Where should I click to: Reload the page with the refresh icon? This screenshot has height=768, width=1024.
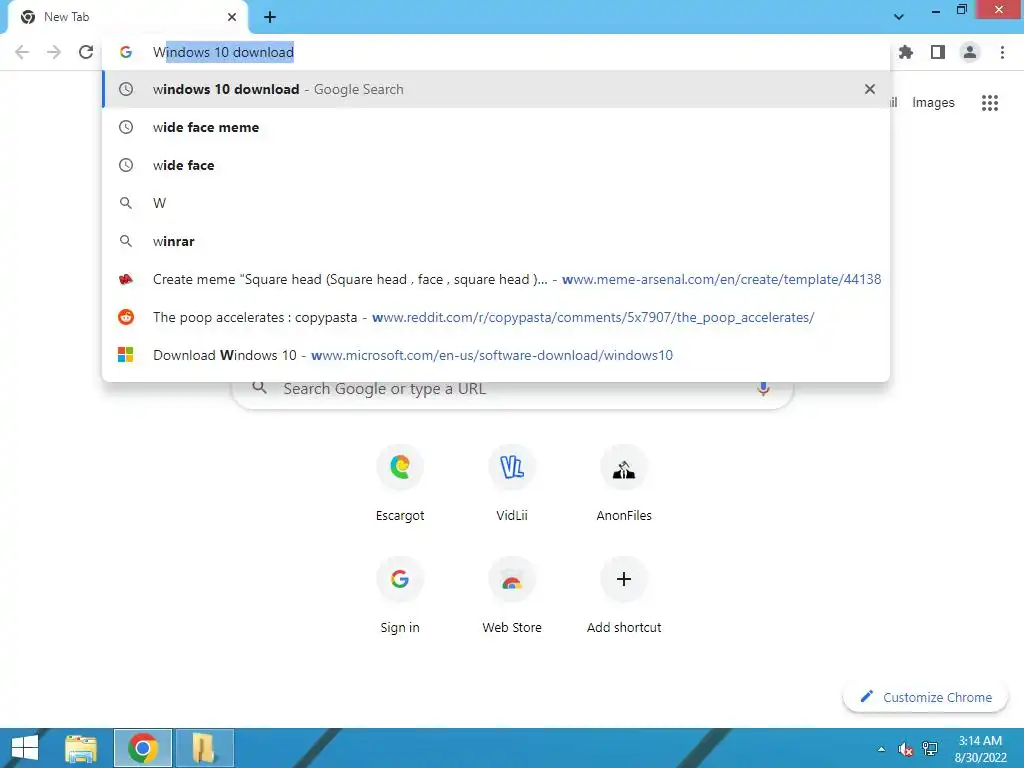tap(86, 52)
